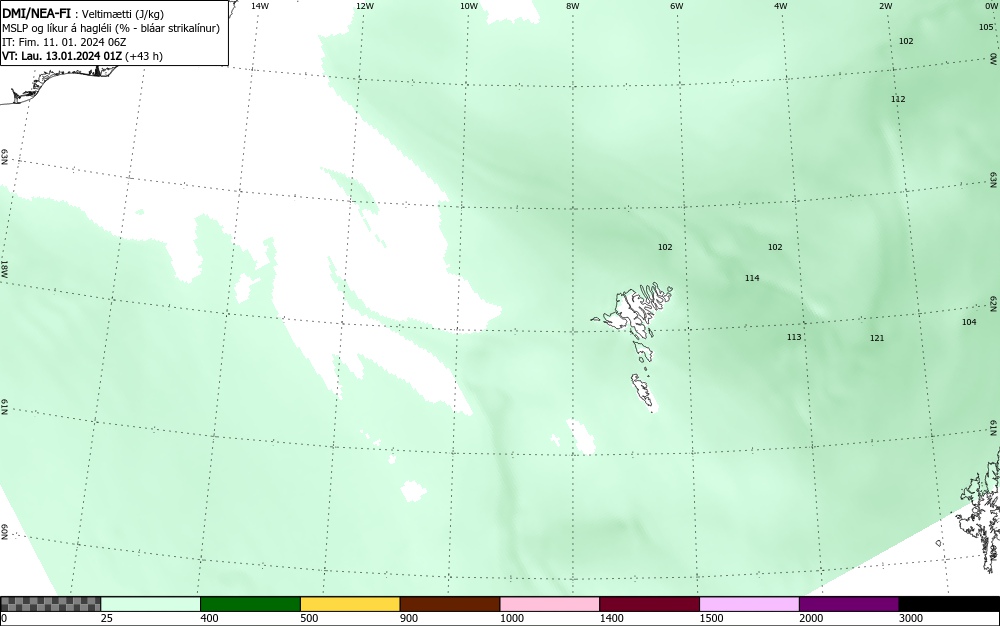Click the "2000" legend scale value
Screen dimensions: 1000x626
point(812,618)
